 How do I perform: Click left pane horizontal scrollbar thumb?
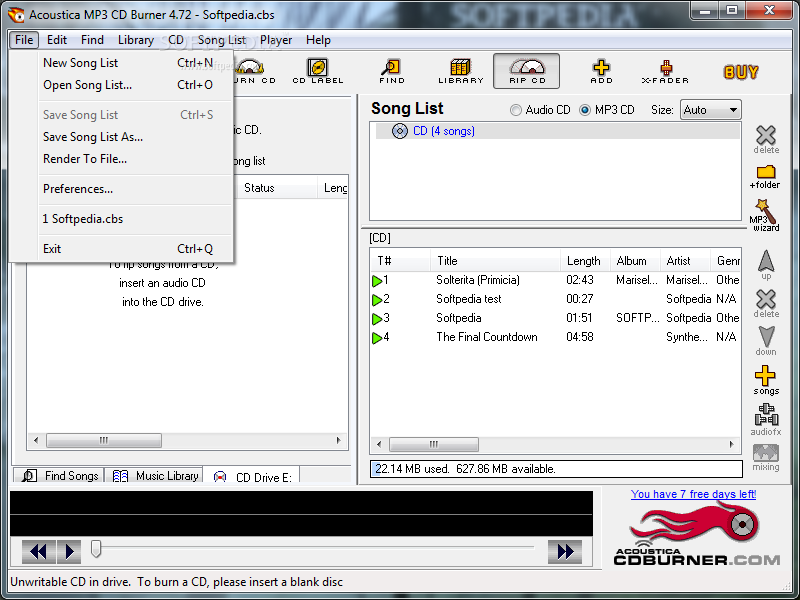coord(104,440)
